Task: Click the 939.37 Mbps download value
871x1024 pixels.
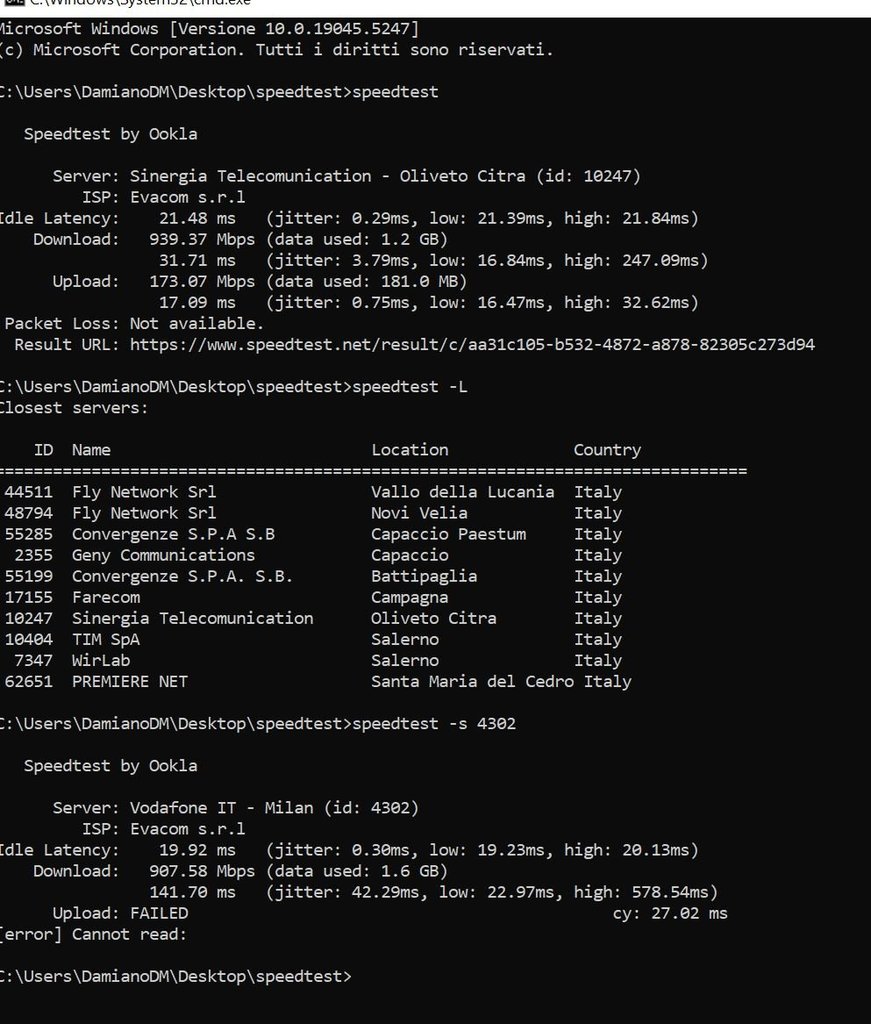Action: point(202,240)
